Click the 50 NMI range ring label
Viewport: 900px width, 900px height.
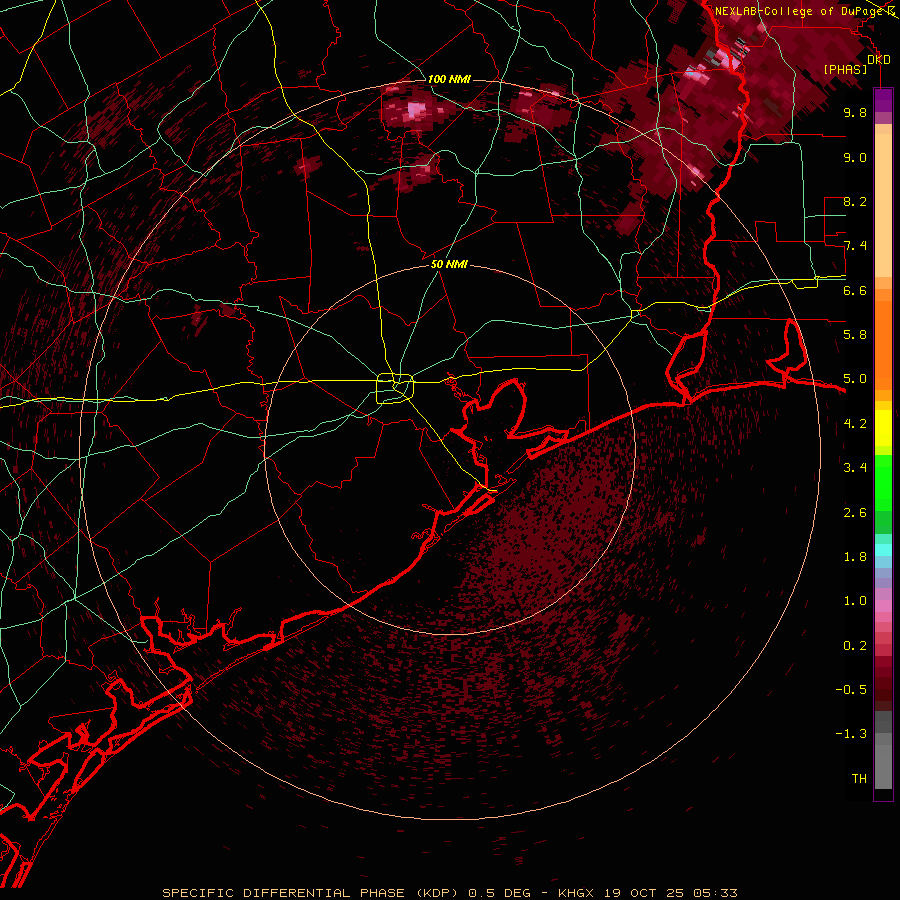click(x=449, y=265)
